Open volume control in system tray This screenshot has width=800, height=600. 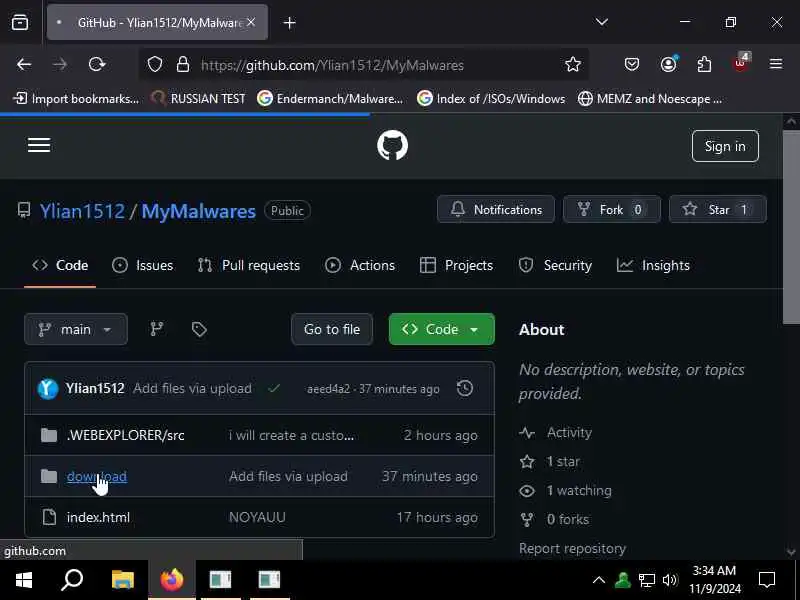(x=669, y=580)
